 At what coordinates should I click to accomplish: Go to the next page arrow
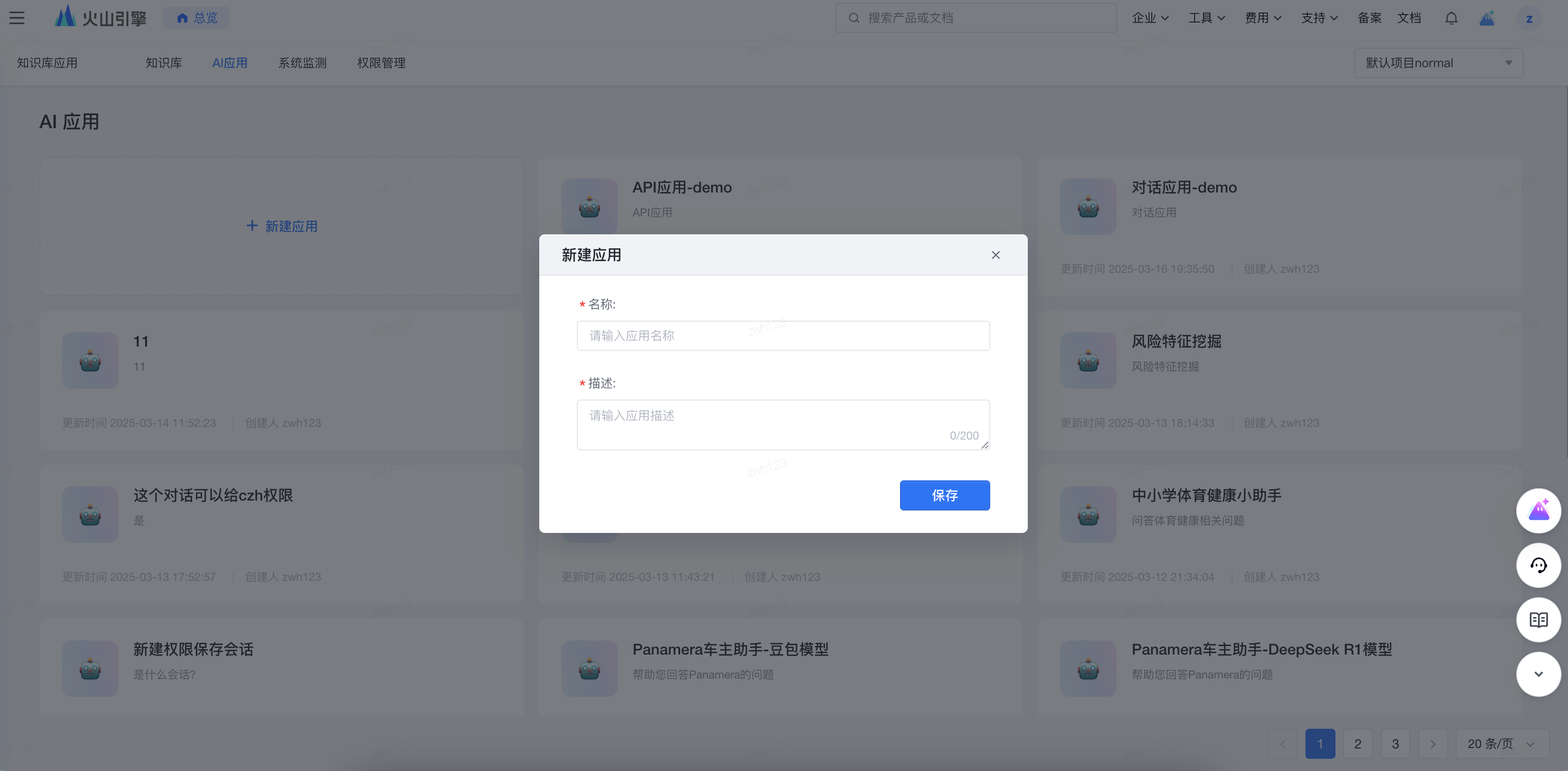(1434, 744)
